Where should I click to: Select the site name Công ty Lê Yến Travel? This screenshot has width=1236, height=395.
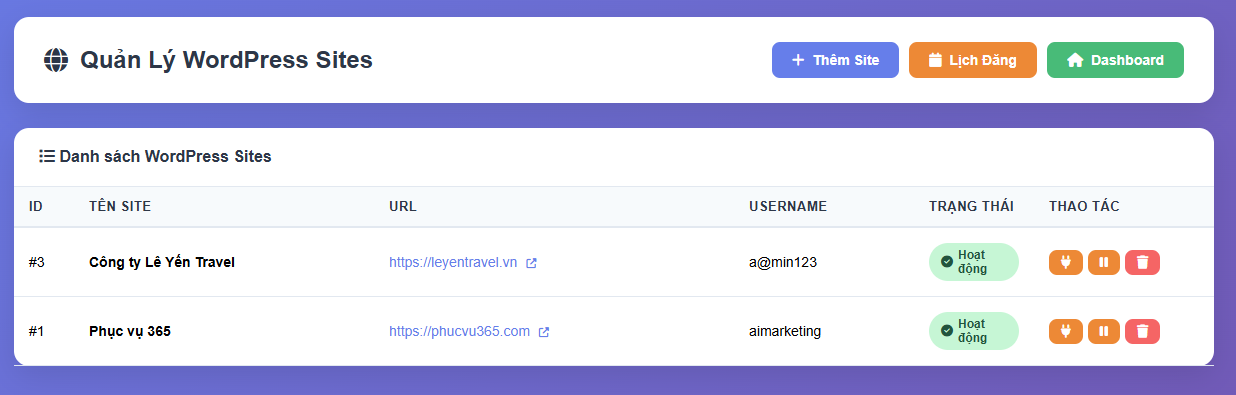tap(162, 262)
